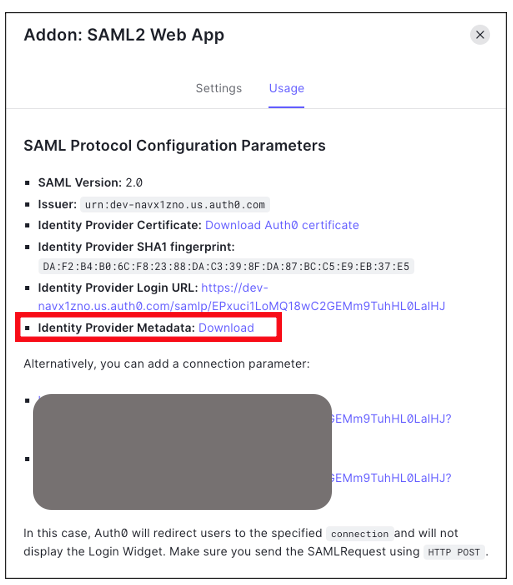513x585 pixels.
Task: Switch to the Settings tab
Action: 219,88
